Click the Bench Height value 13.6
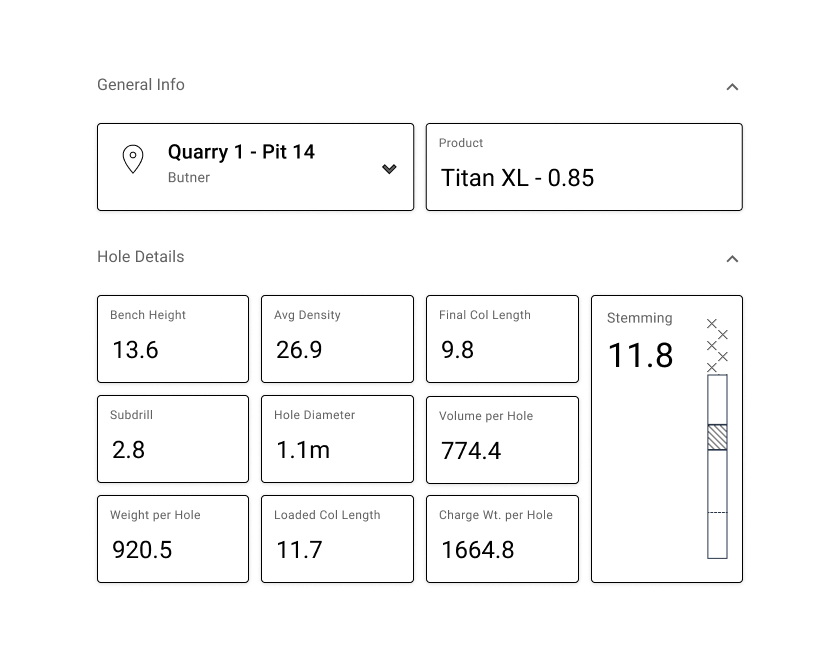The width and height of the screenshot is (840, 657). (x=135, y=350)
